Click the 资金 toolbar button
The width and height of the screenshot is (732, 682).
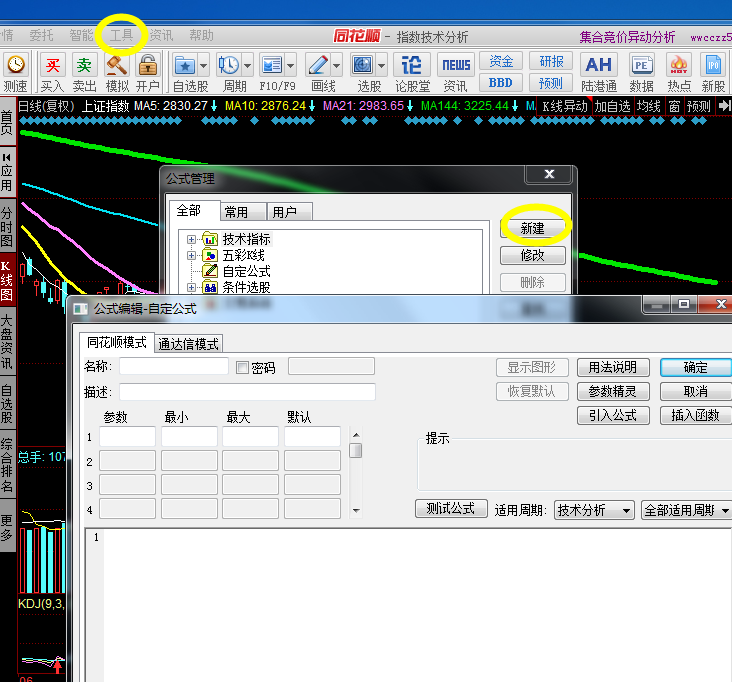tap(501, 61)
